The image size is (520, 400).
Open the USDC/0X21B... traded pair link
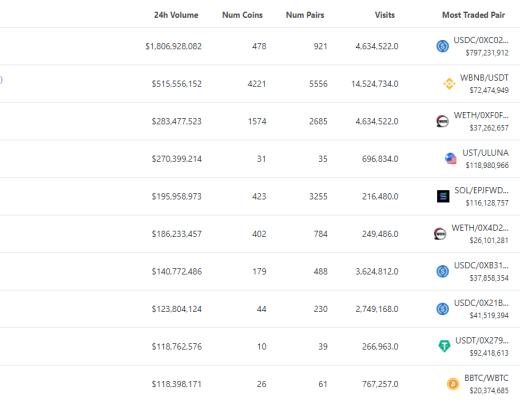point(481,303)
